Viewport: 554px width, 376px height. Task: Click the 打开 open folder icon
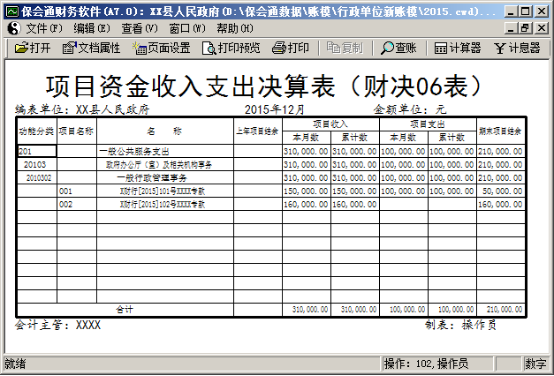click(x=22, y=48)
